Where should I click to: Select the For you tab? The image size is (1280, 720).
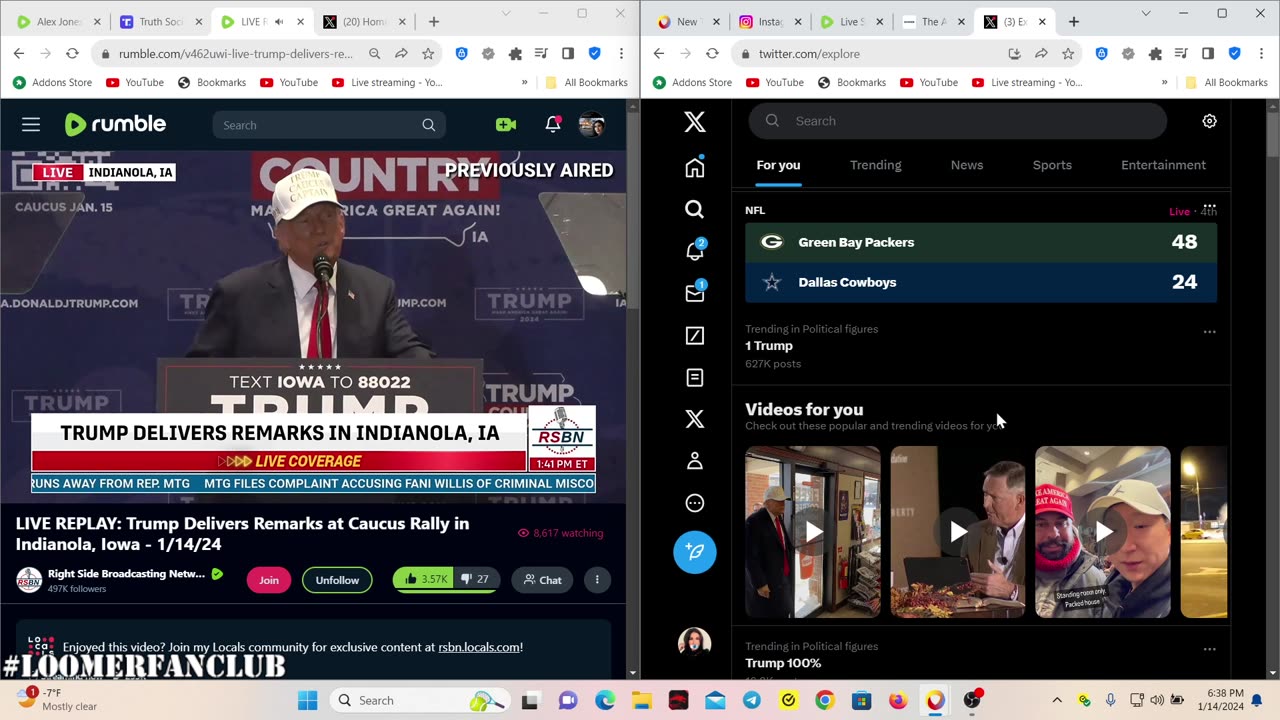[778, 165]
